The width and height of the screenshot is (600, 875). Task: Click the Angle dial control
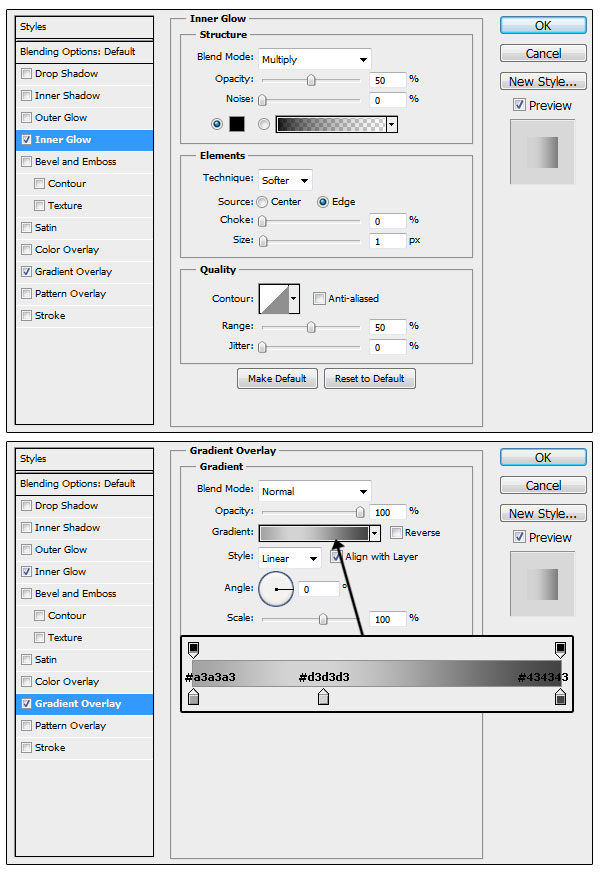coord(276,589)
